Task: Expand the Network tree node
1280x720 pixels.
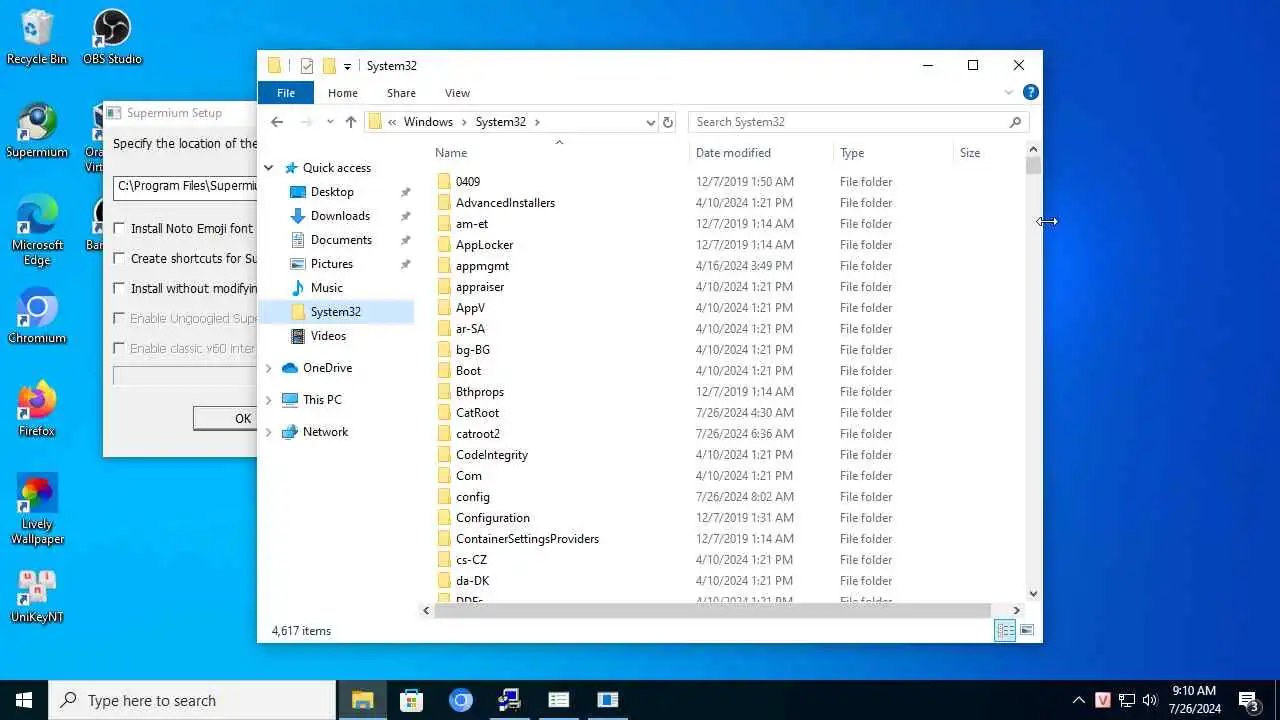Action: point(268,432)
